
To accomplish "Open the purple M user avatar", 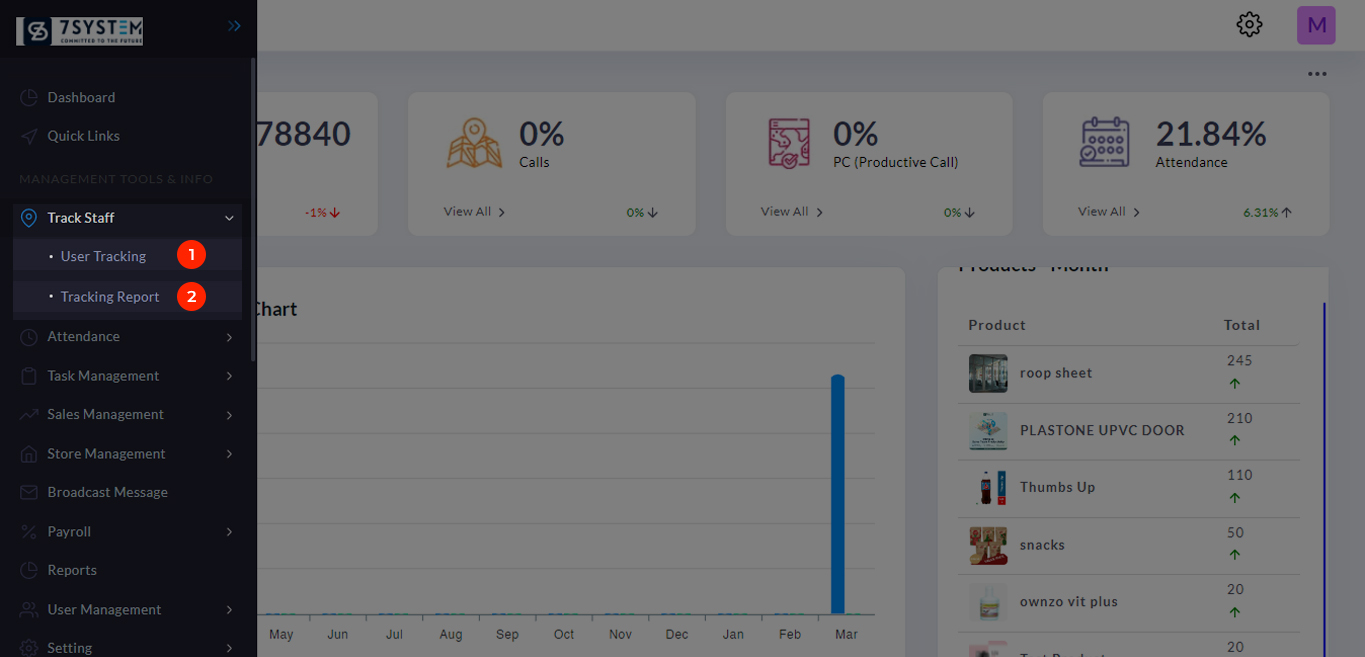I will [x=1316, y=25].
